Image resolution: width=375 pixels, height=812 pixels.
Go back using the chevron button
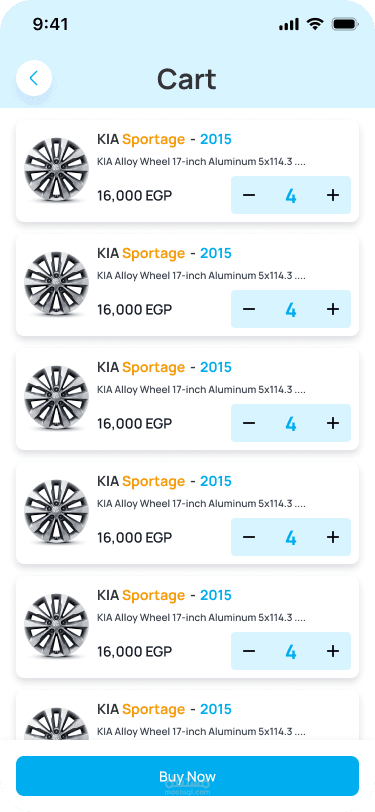[34, 78]
